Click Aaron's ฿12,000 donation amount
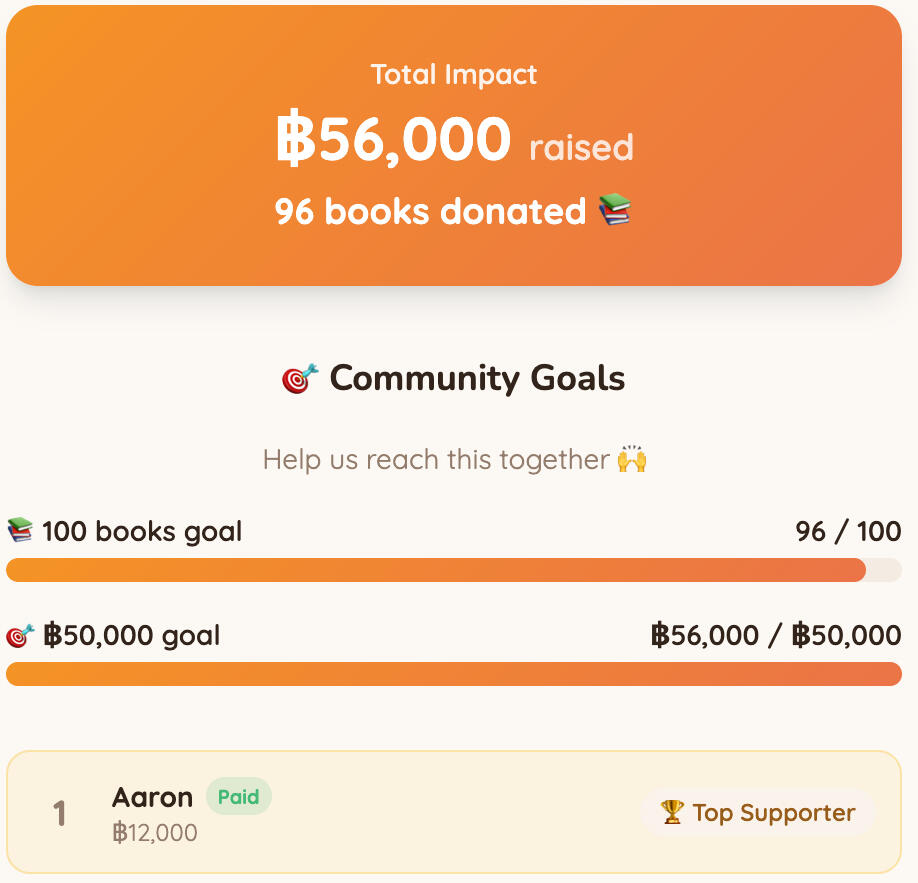This screenshot has width=918, height=883. pyautogui.click(x=155, y=833)
